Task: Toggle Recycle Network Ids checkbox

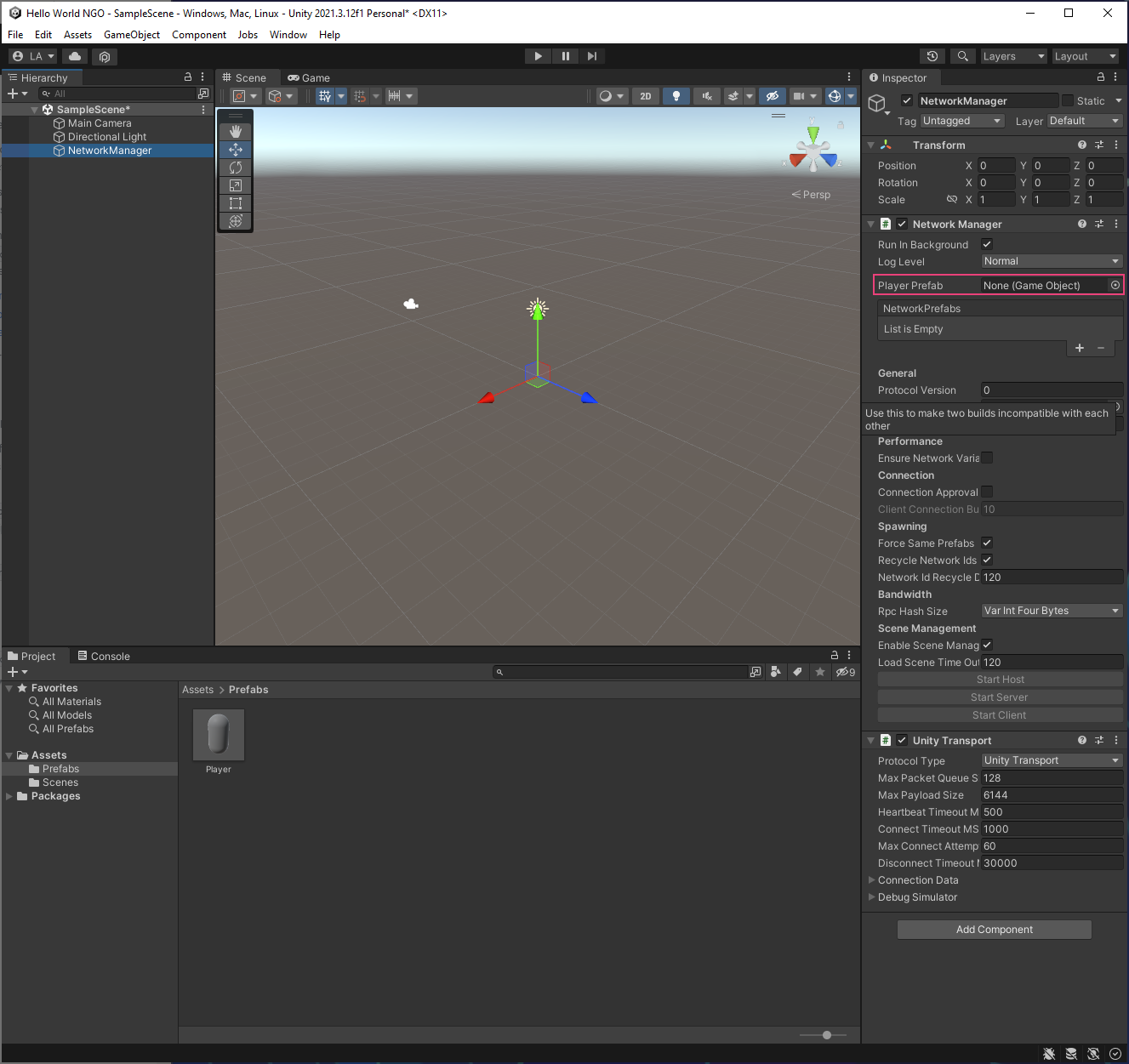Action: click(987, 560)
